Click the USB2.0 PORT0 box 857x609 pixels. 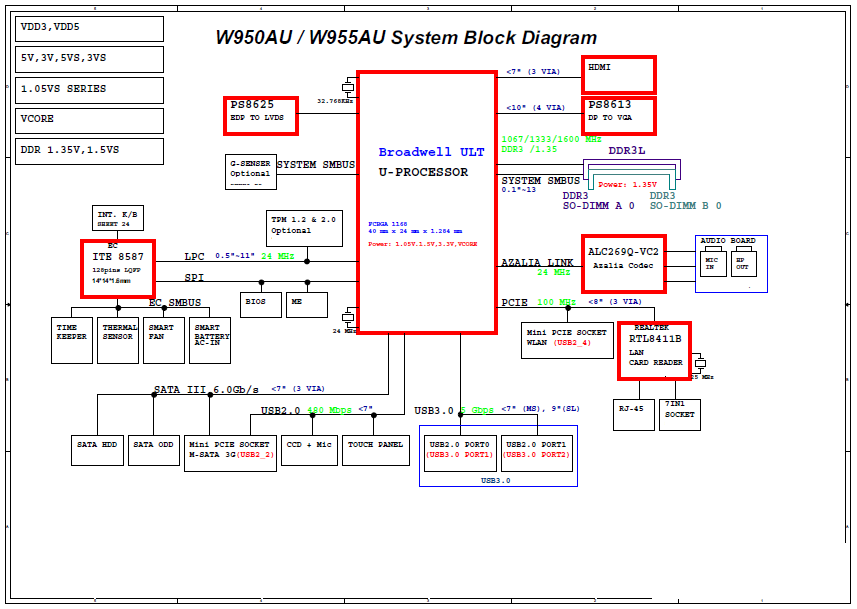tap(460, 453)
